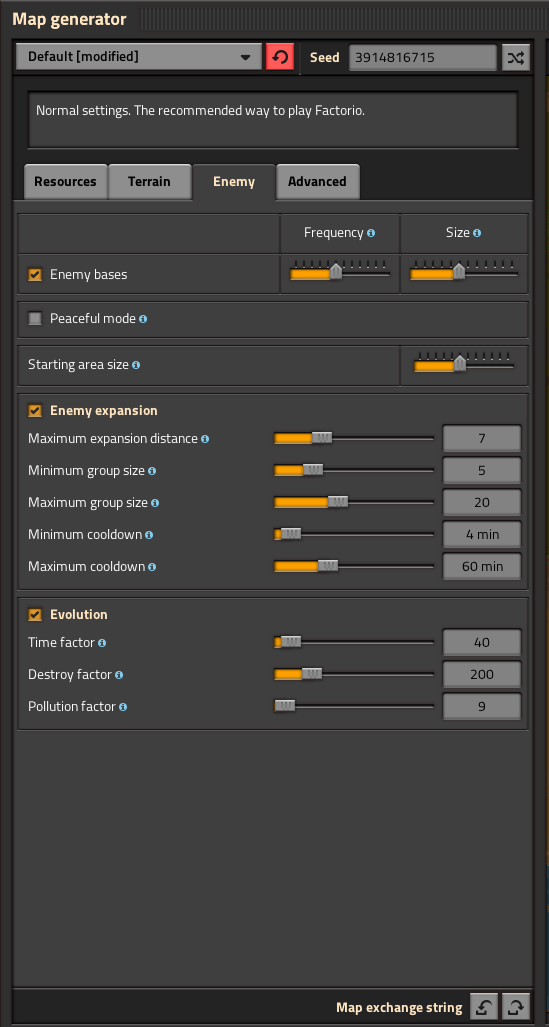Click the info icon next to Frequency

pyautogui.click(x=371, y=233)
